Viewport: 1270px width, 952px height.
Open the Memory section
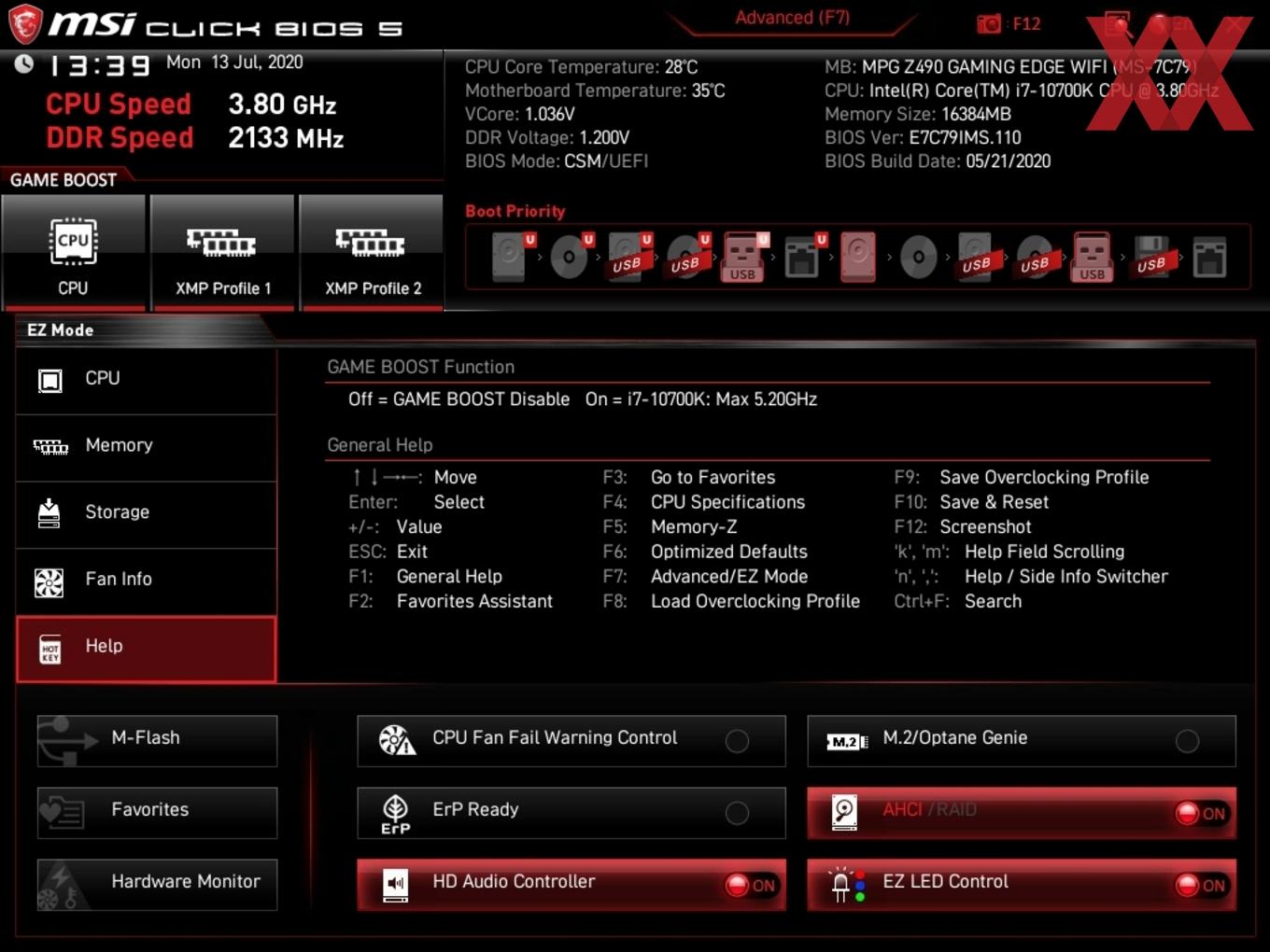[x=147, y=447]
